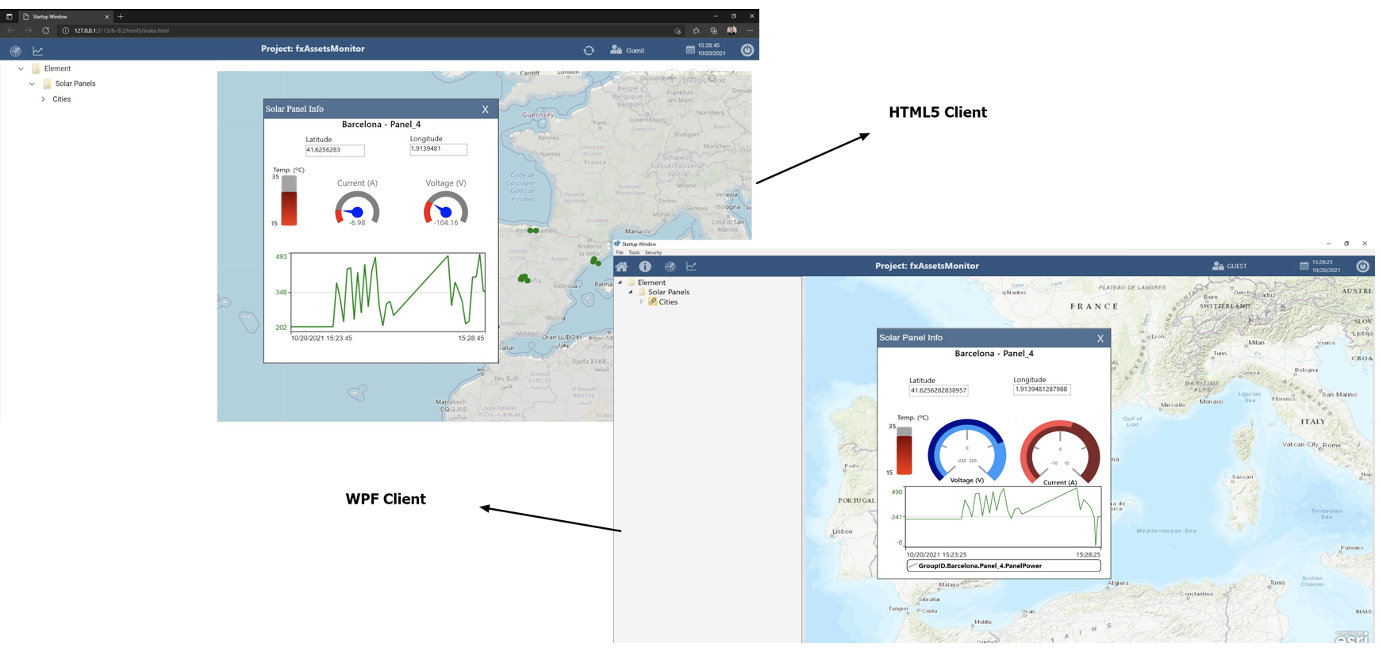Viewport: 1380px width, 656px height.
Task: Open new browser tab with plus icon
Action: click(x=120, y=17)
